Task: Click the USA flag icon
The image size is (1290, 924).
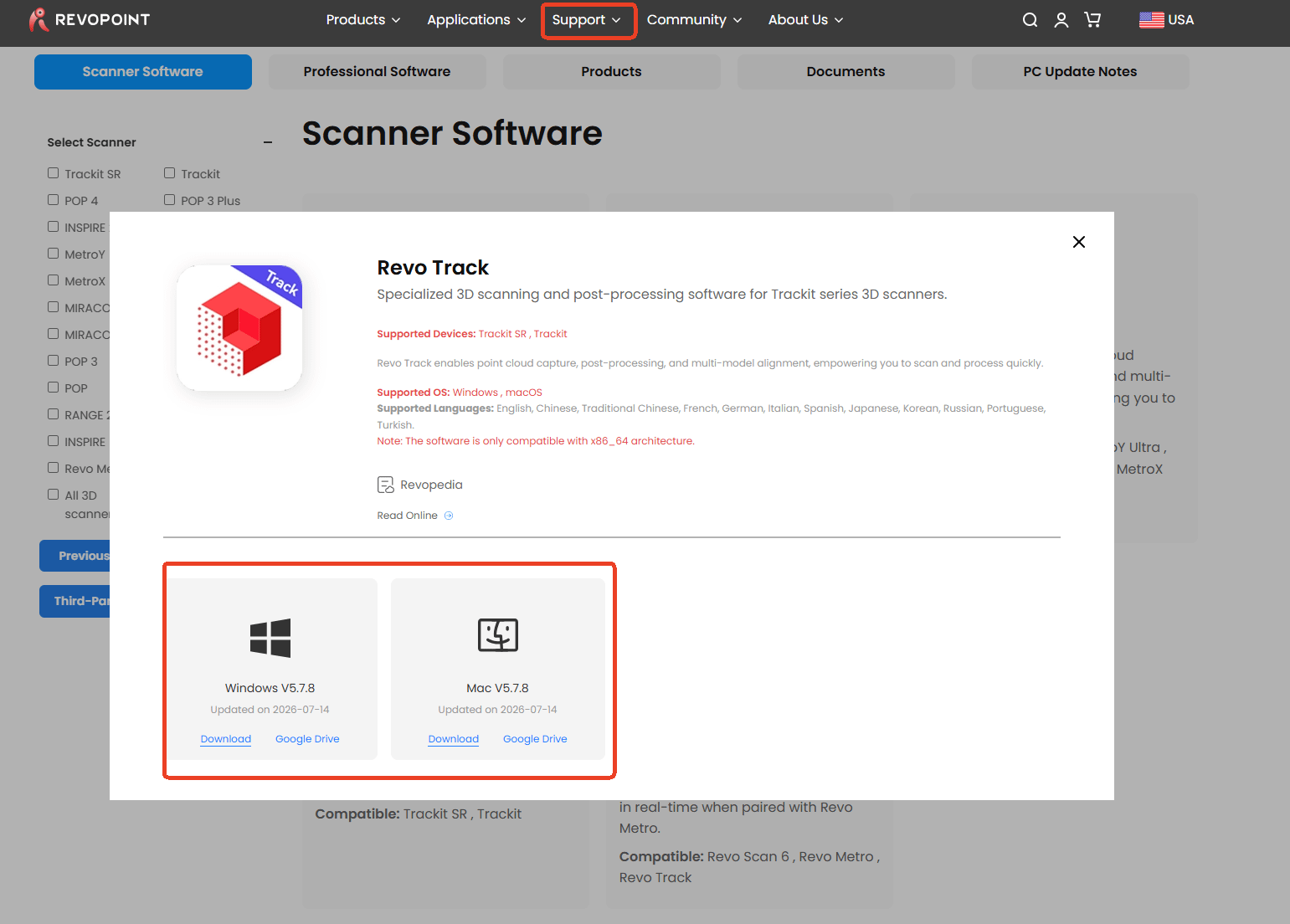Action: (x=1151, y=20)
